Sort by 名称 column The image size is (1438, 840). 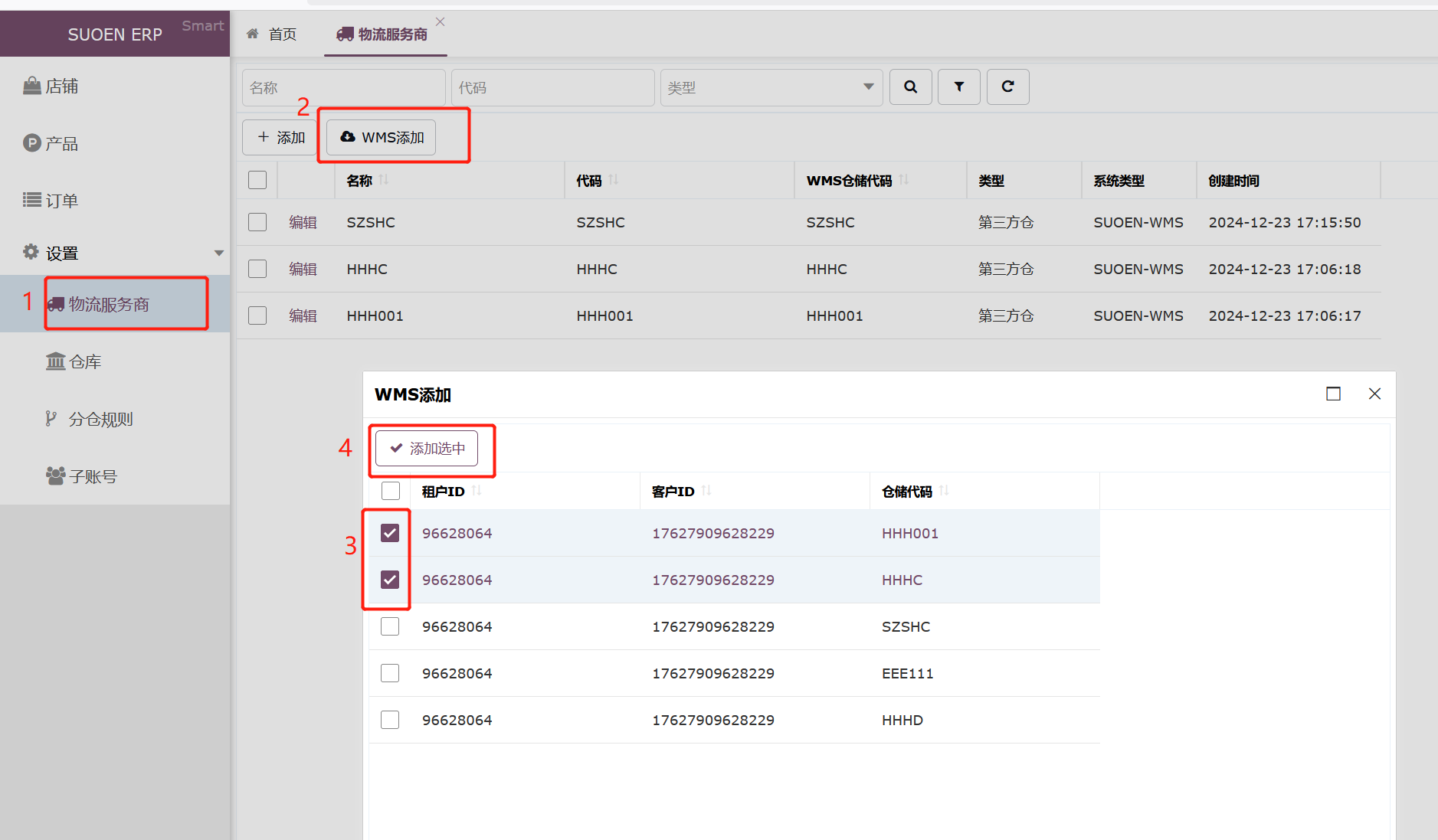(x=384, y=180)
